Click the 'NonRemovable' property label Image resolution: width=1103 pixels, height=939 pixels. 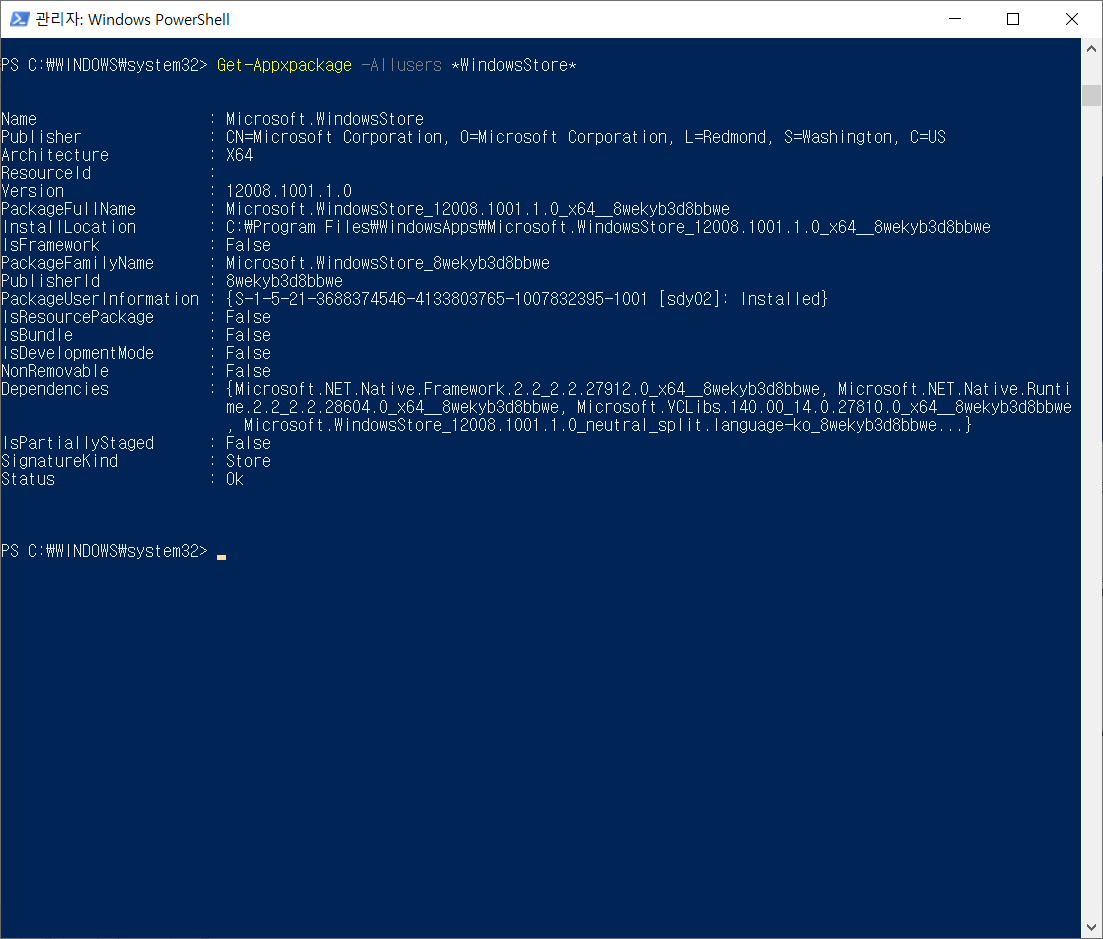click(55, 371)
